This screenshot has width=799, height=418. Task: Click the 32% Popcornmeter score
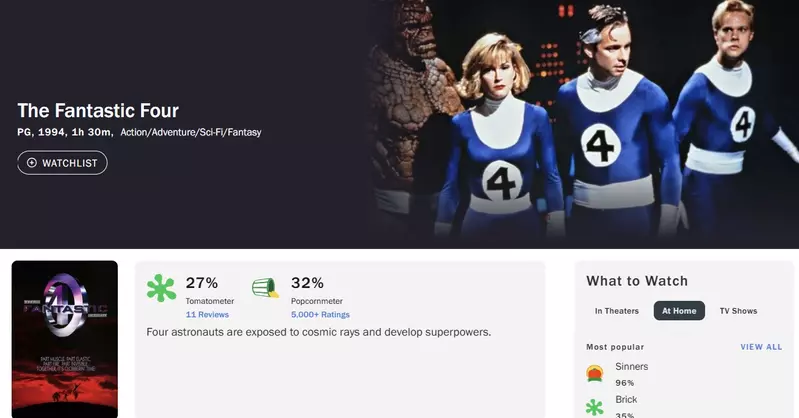pos(307,283)
